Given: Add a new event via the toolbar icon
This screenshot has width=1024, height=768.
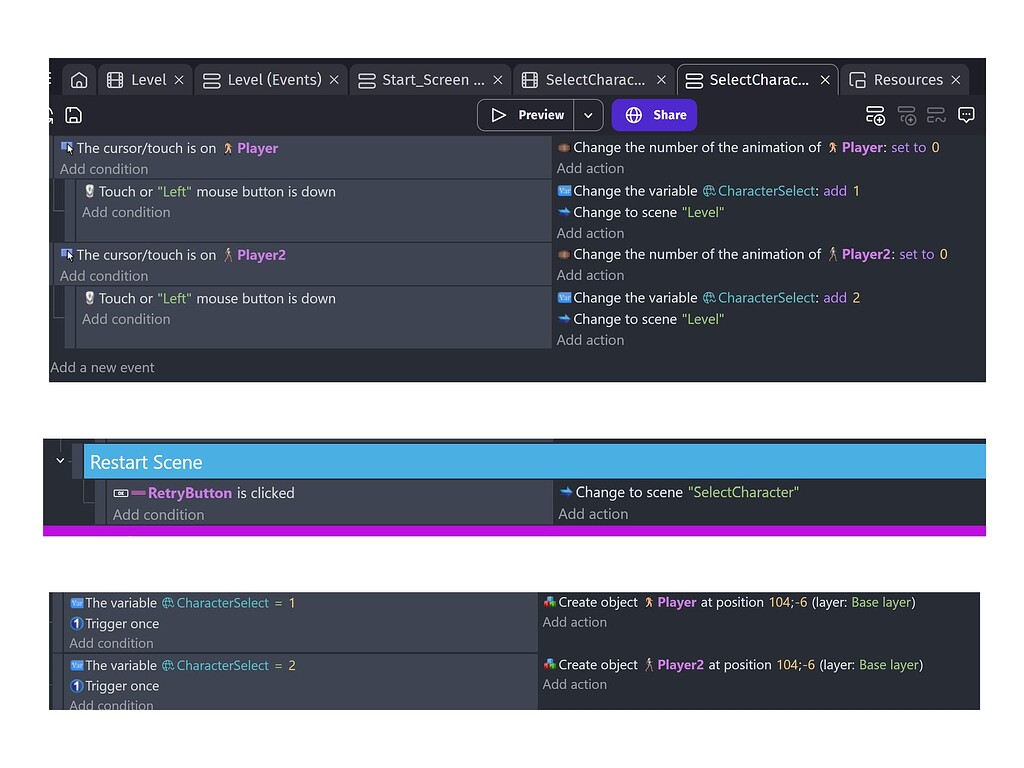Looking at the screenshot, I should [x=875, y=115].
